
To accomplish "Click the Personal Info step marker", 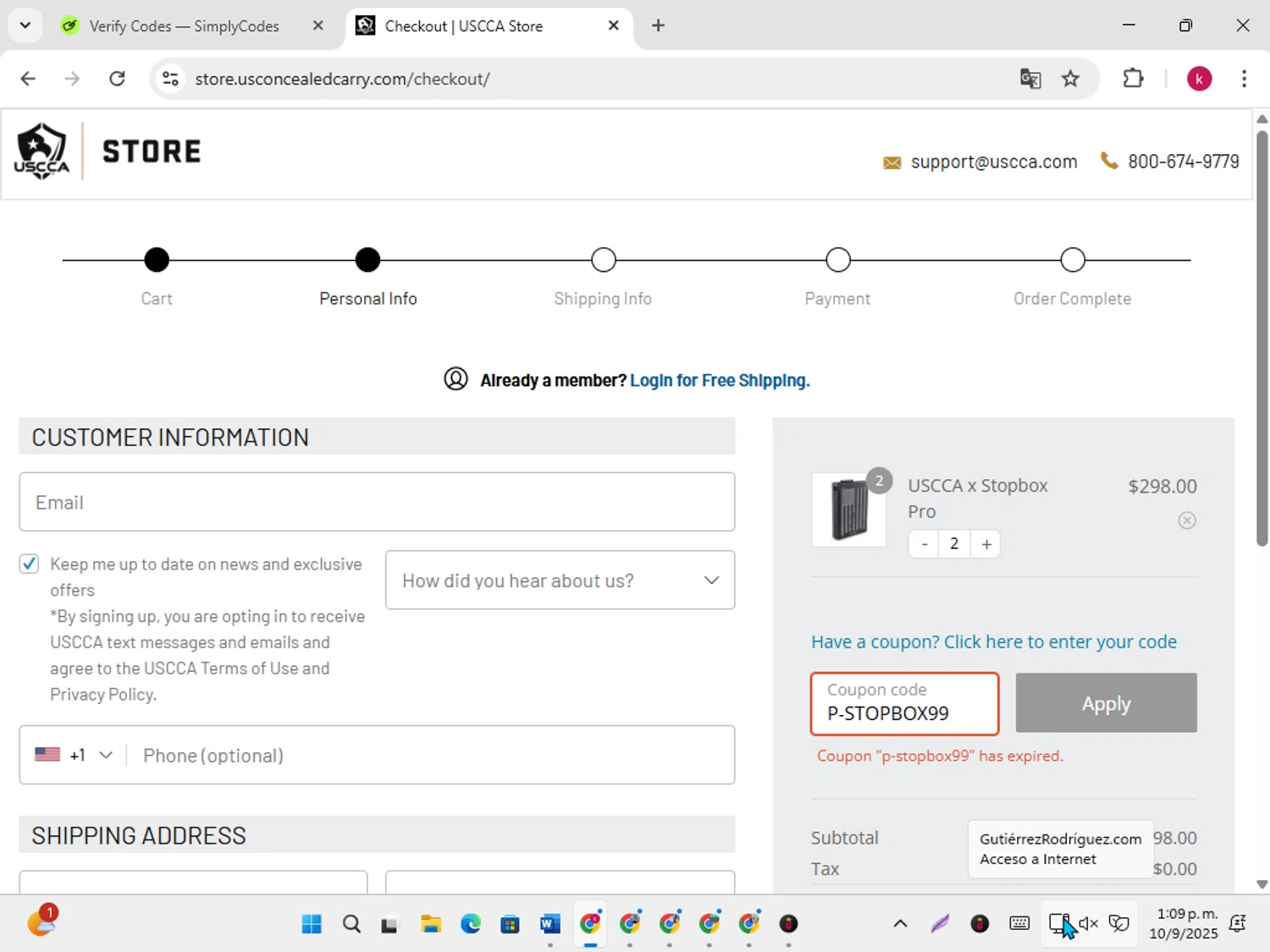I will point(367,260).
